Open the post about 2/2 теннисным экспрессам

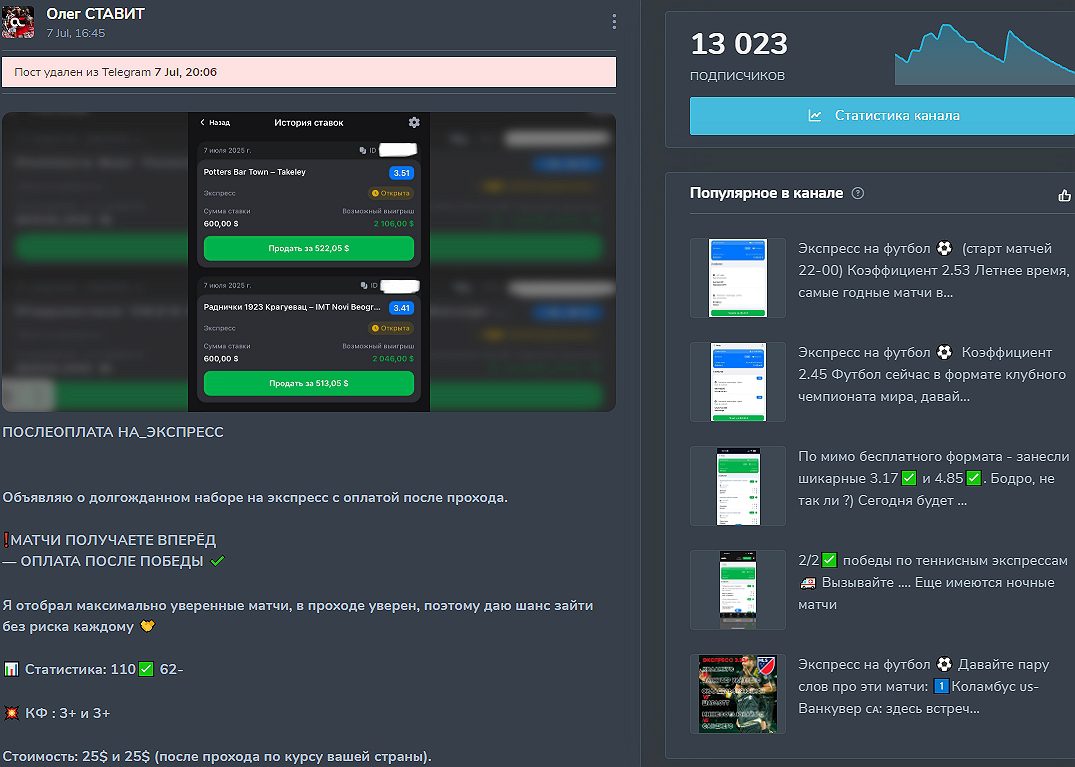[x=932, y=583]
